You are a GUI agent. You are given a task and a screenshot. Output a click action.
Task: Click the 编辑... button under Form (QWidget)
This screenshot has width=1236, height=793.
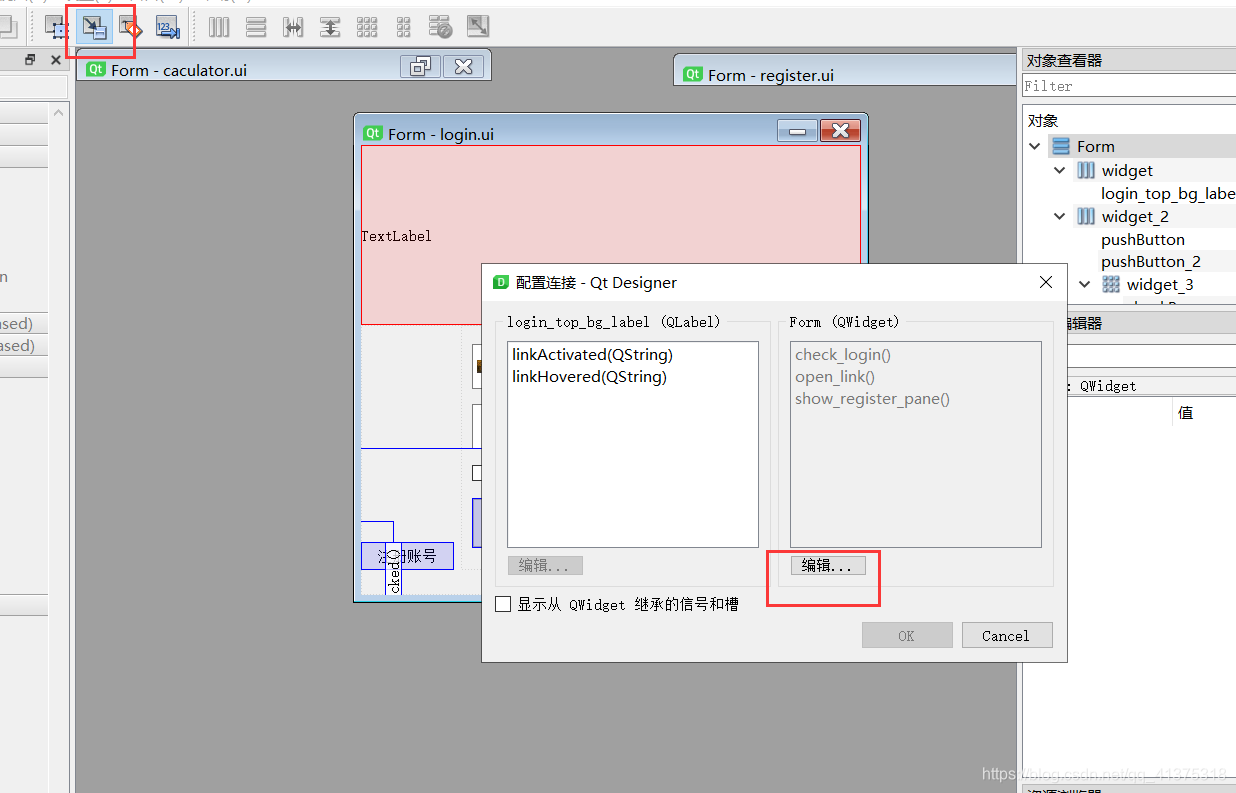[827, 565]
